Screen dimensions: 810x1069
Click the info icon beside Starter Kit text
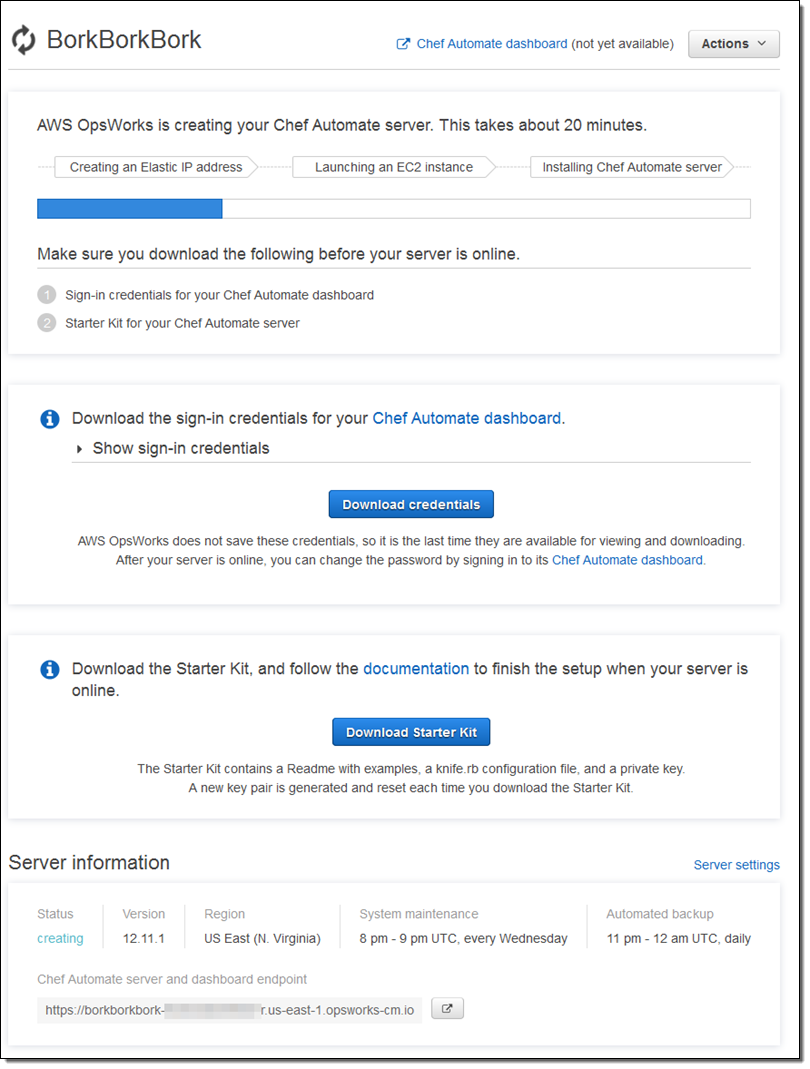(x=49, y=669)
